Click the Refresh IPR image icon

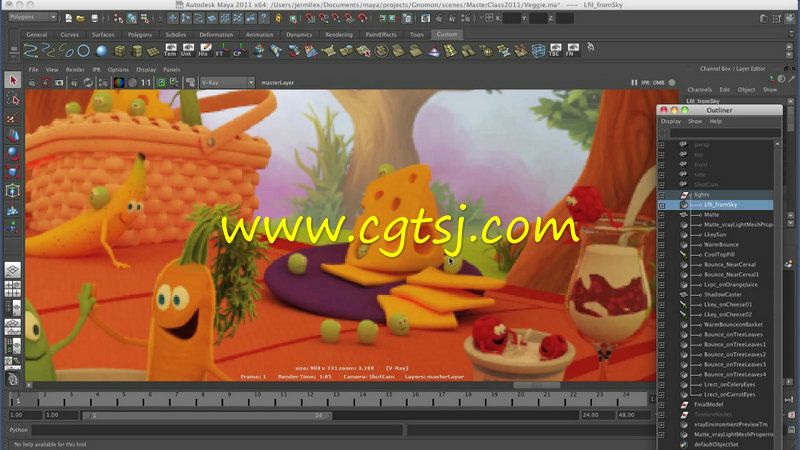pyautogui.click(x=88, y=83)
